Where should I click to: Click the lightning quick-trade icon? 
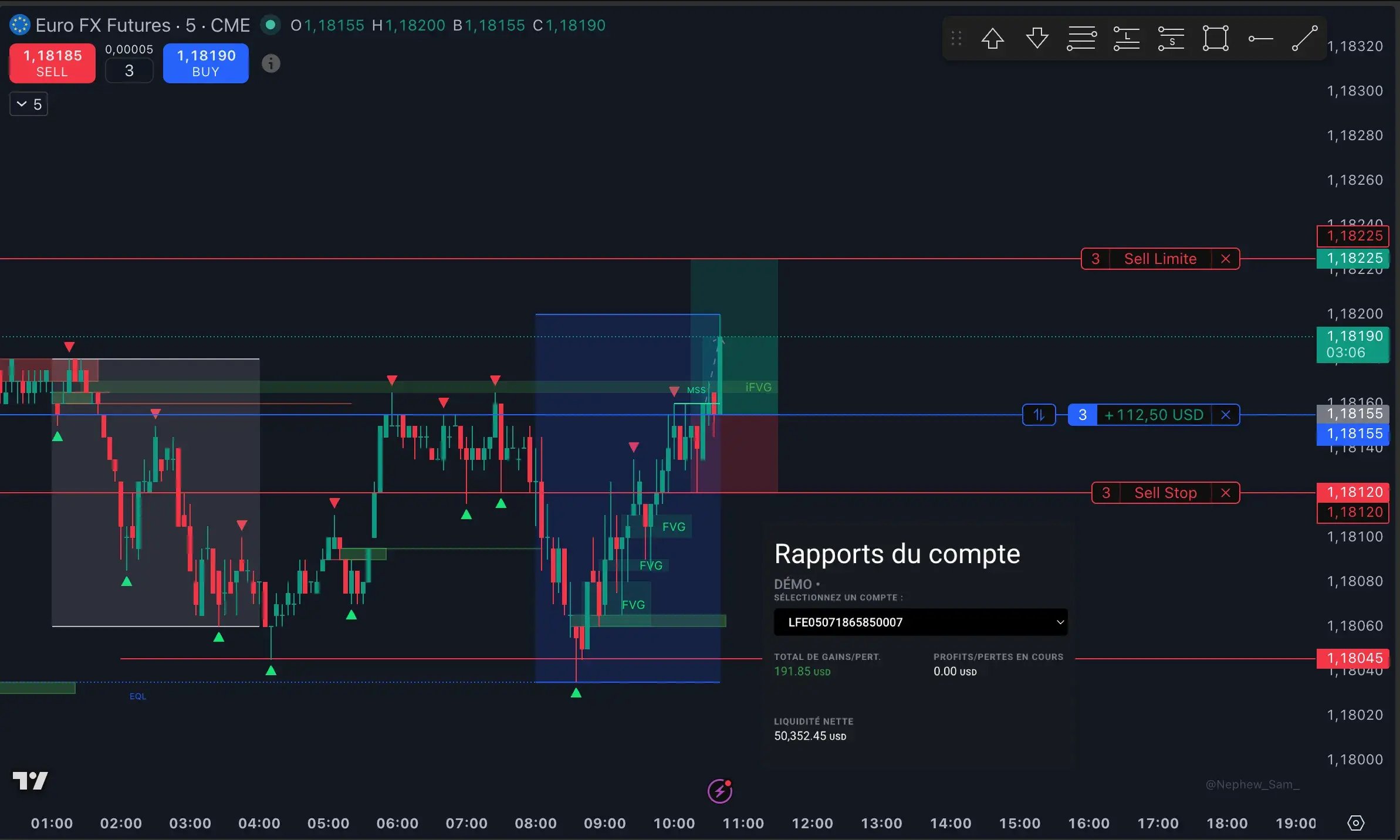(719, 791)
